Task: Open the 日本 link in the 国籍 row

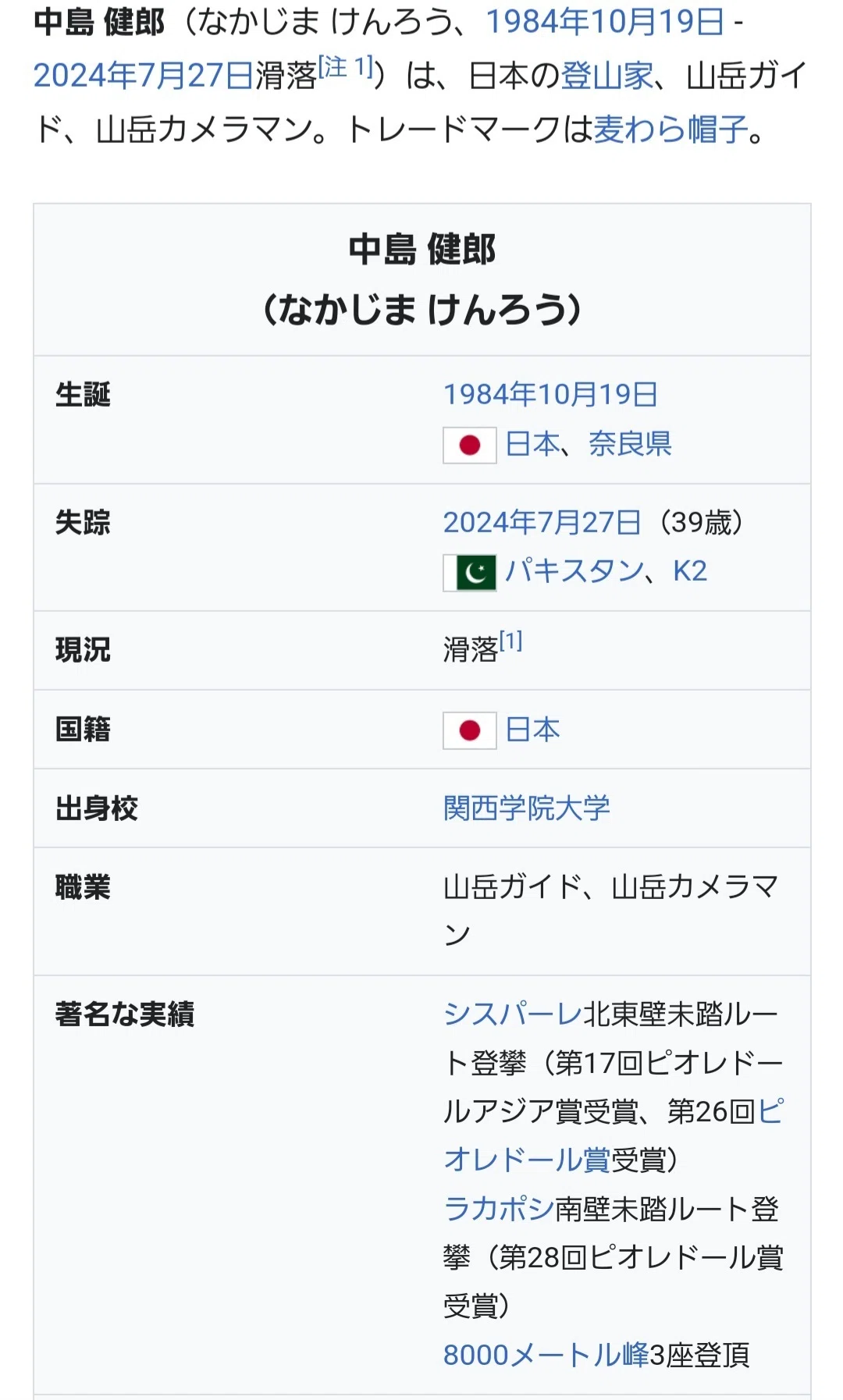Action: [x=533, y=730]
